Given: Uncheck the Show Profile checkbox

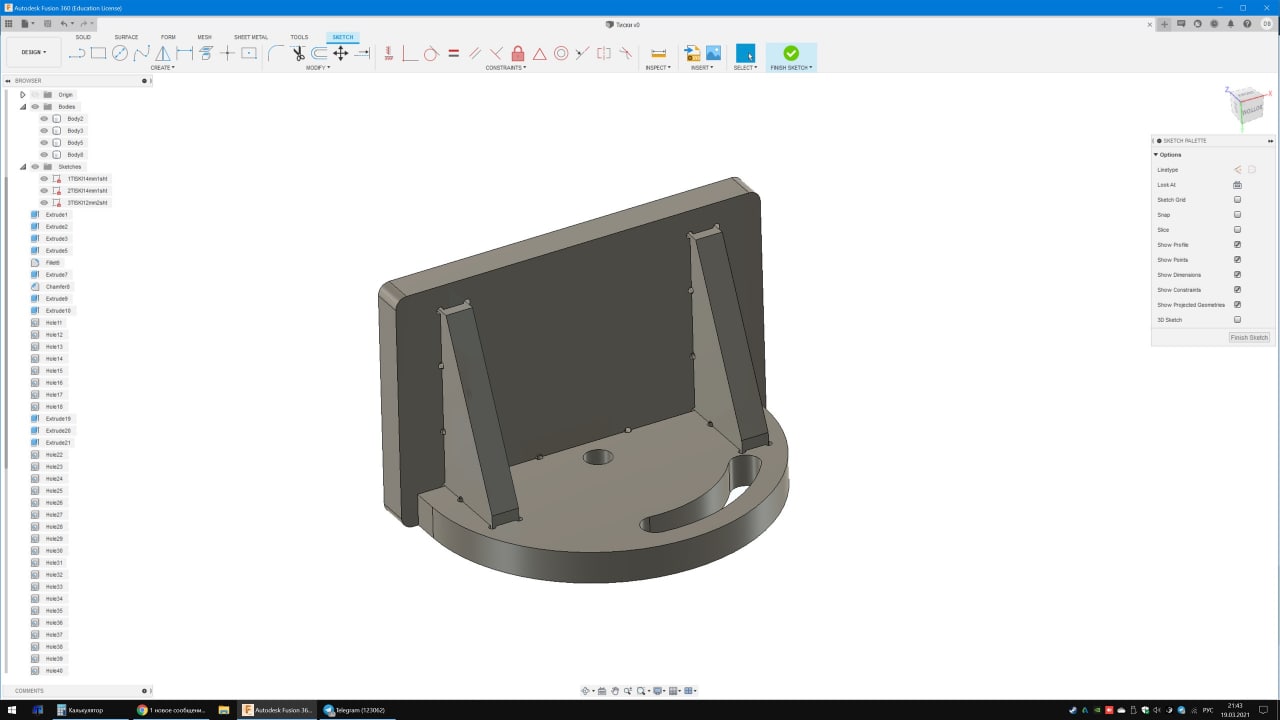Looking at the screenshot, I should pyautogui.click(x=1237, y=245).
